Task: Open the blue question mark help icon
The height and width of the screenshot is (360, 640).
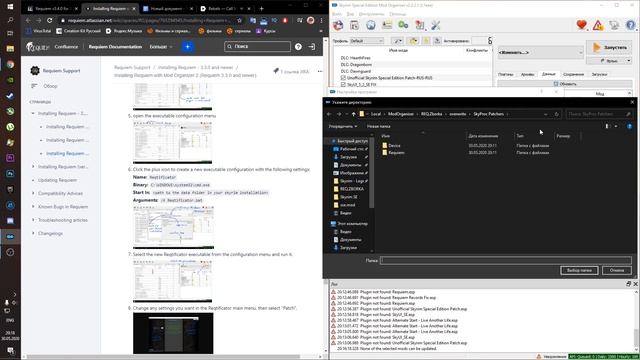Action: [631, 25]
